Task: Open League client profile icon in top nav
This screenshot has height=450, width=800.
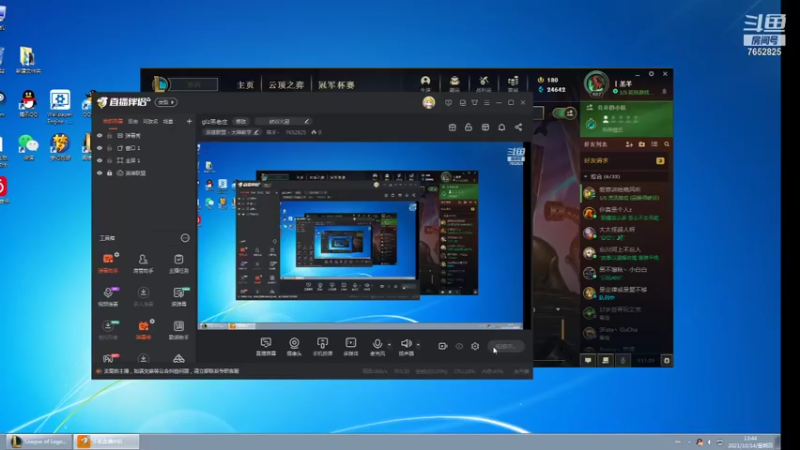Action: (x=425, y=83)
